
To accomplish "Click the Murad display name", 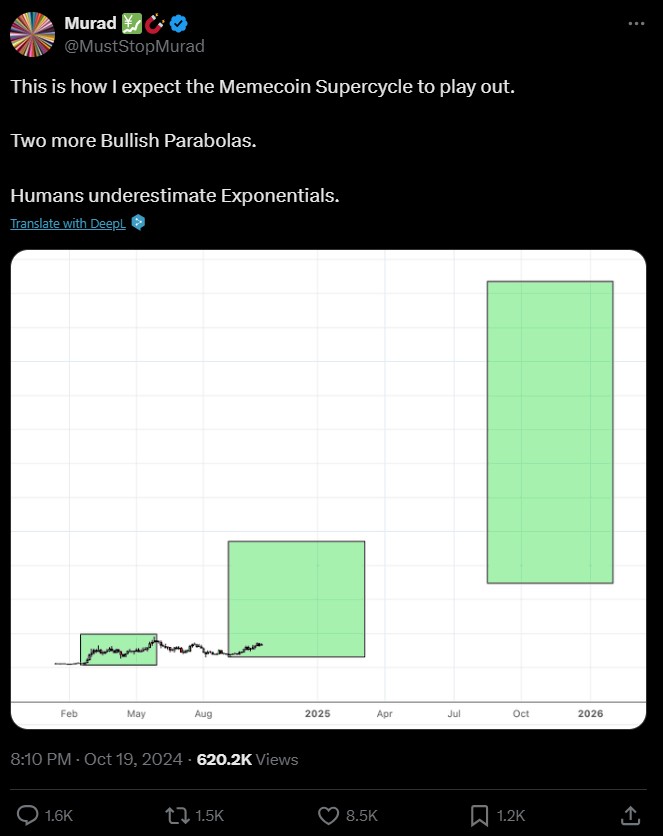I will [90, 23].
